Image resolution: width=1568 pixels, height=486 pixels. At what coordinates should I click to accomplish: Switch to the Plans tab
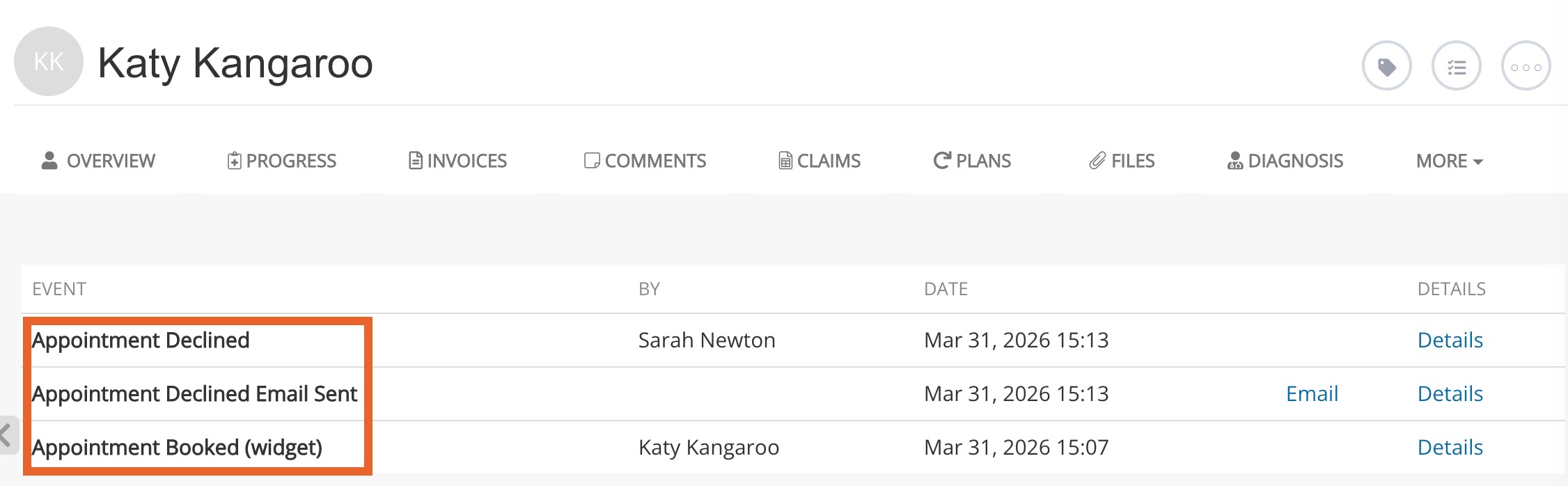pos(972,161)
